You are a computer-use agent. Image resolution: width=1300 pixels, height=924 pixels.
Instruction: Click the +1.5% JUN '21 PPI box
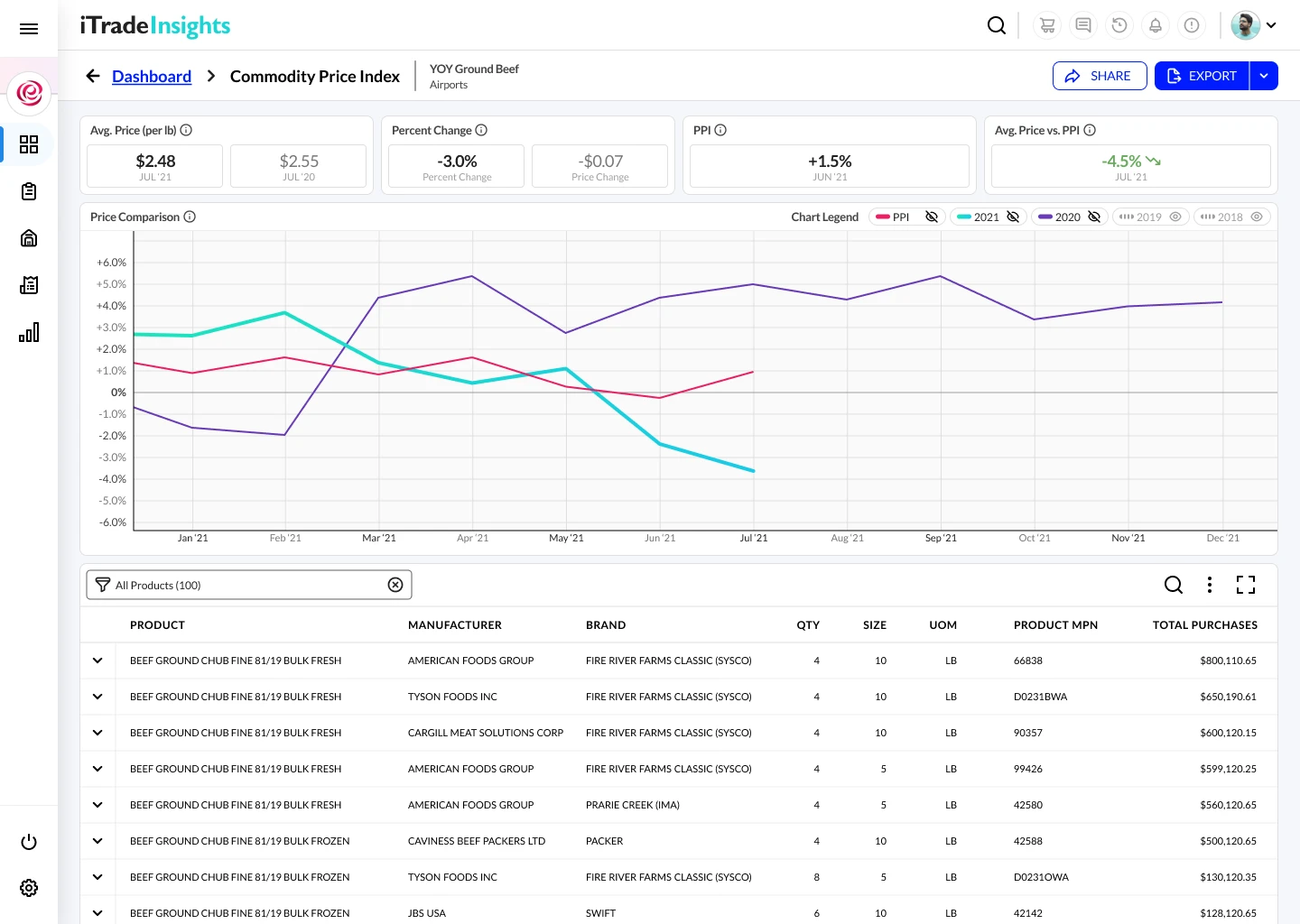click(830, 166)
